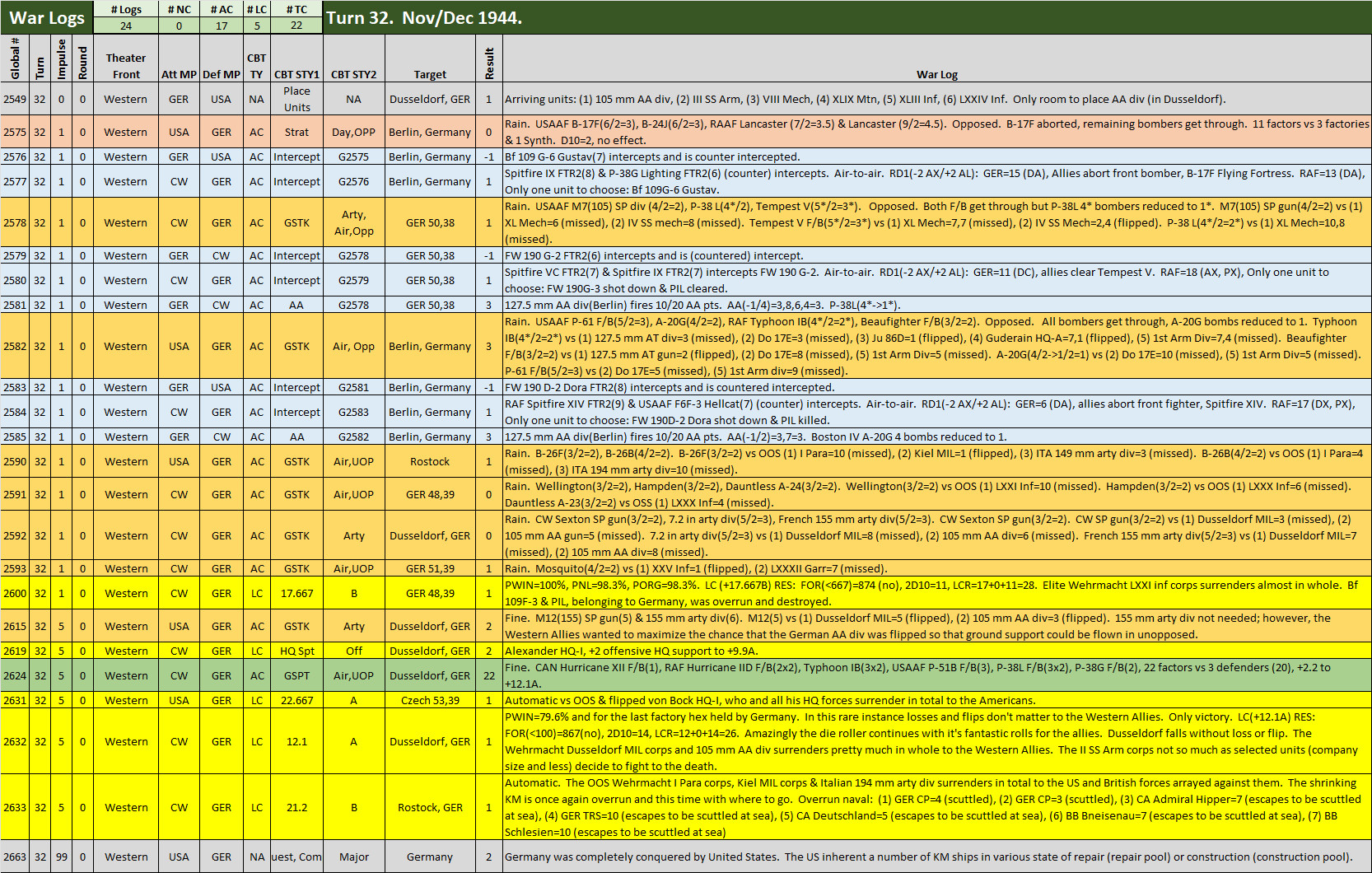Click the "# Logs" header cell
The width and height of the screenshot is (1372, 873).
click(126, 9)
